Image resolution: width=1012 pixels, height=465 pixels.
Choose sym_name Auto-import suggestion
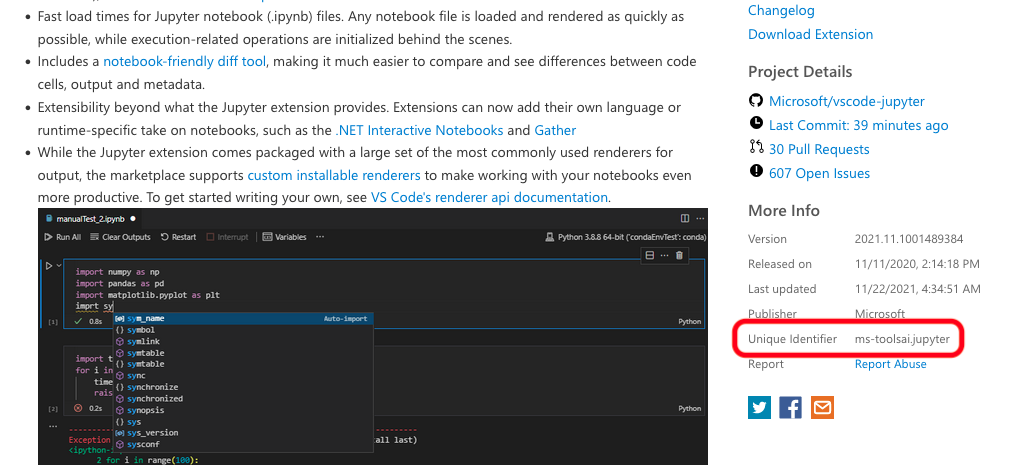tap(243, 318)
